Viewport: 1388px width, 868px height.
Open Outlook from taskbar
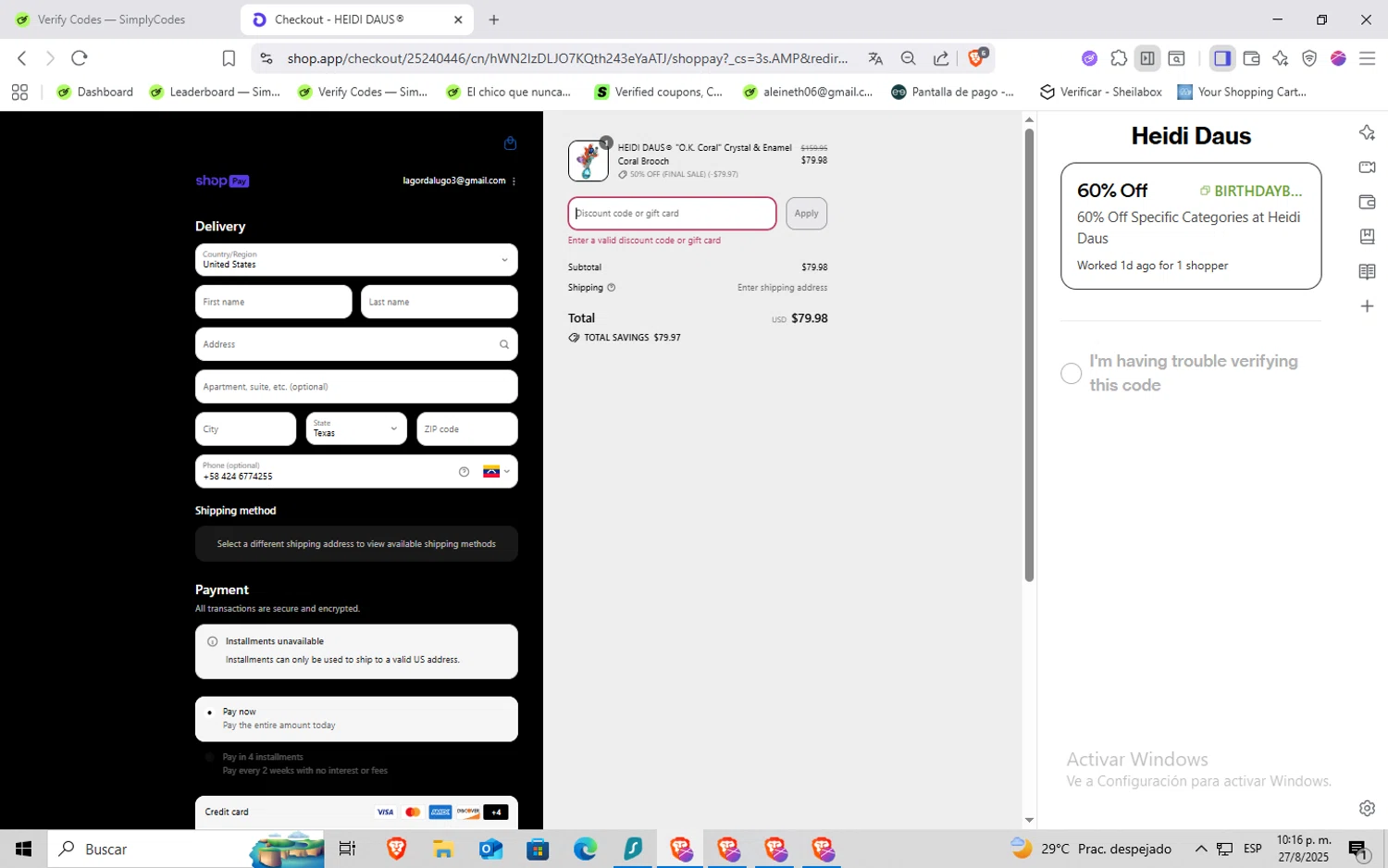(490, 849)
